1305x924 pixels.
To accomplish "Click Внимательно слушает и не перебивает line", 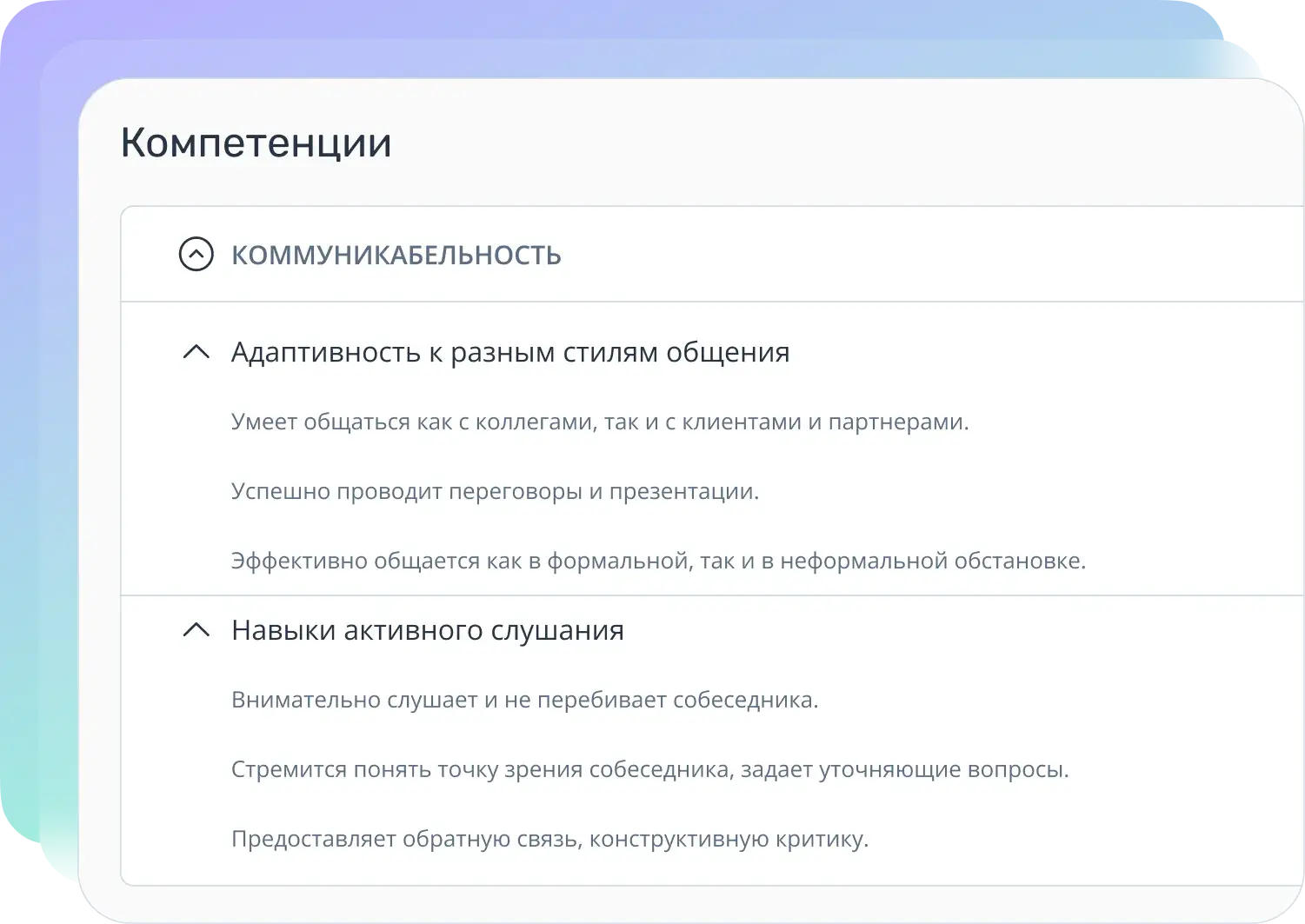I will pyautogui.click(x=525, y=701).
